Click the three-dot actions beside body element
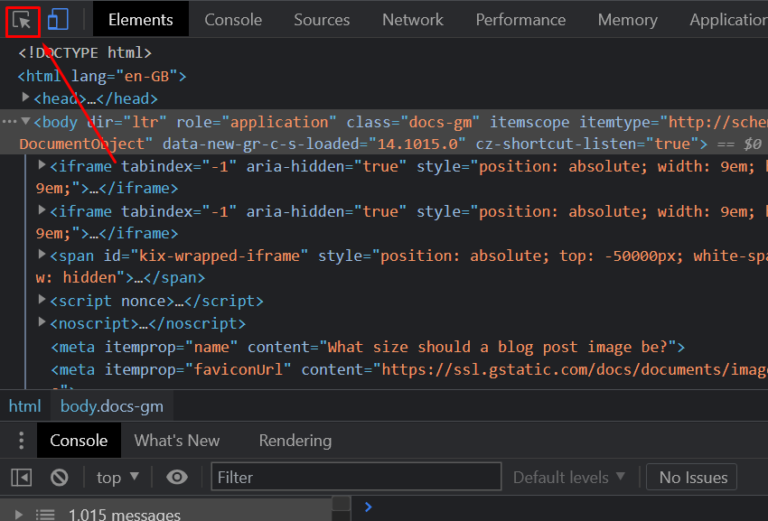This screenshot has width=768, height=521. tap(9, 122)
